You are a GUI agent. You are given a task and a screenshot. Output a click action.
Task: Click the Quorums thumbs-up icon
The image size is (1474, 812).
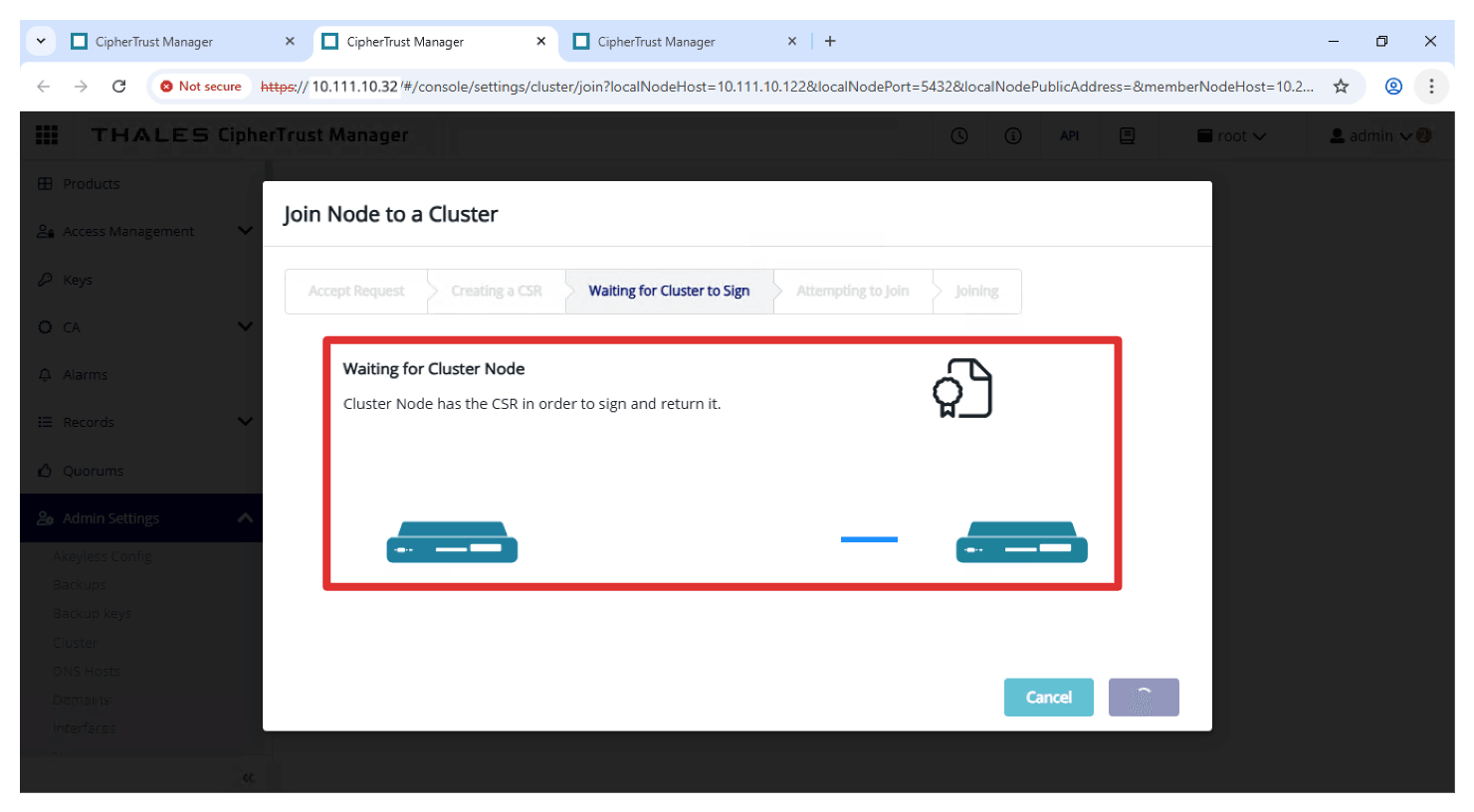45,471
